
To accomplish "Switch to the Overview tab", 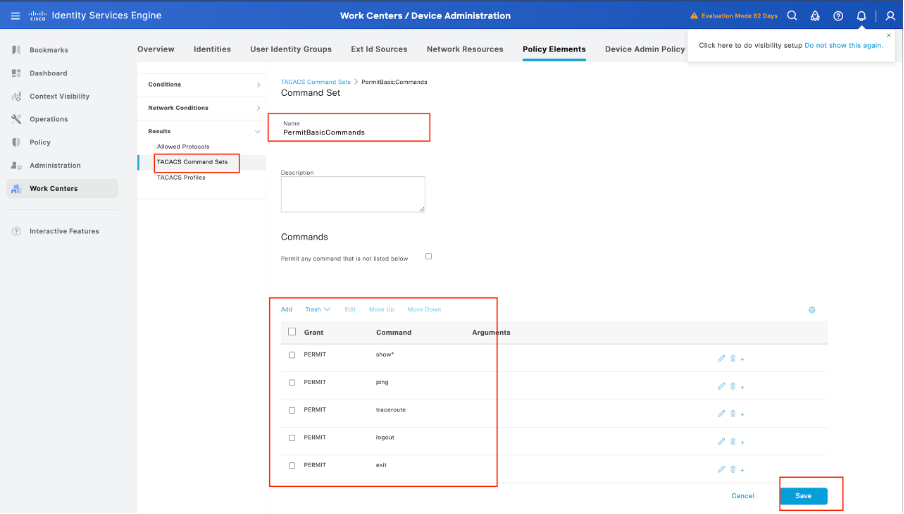I will click(x=156, y=49).
